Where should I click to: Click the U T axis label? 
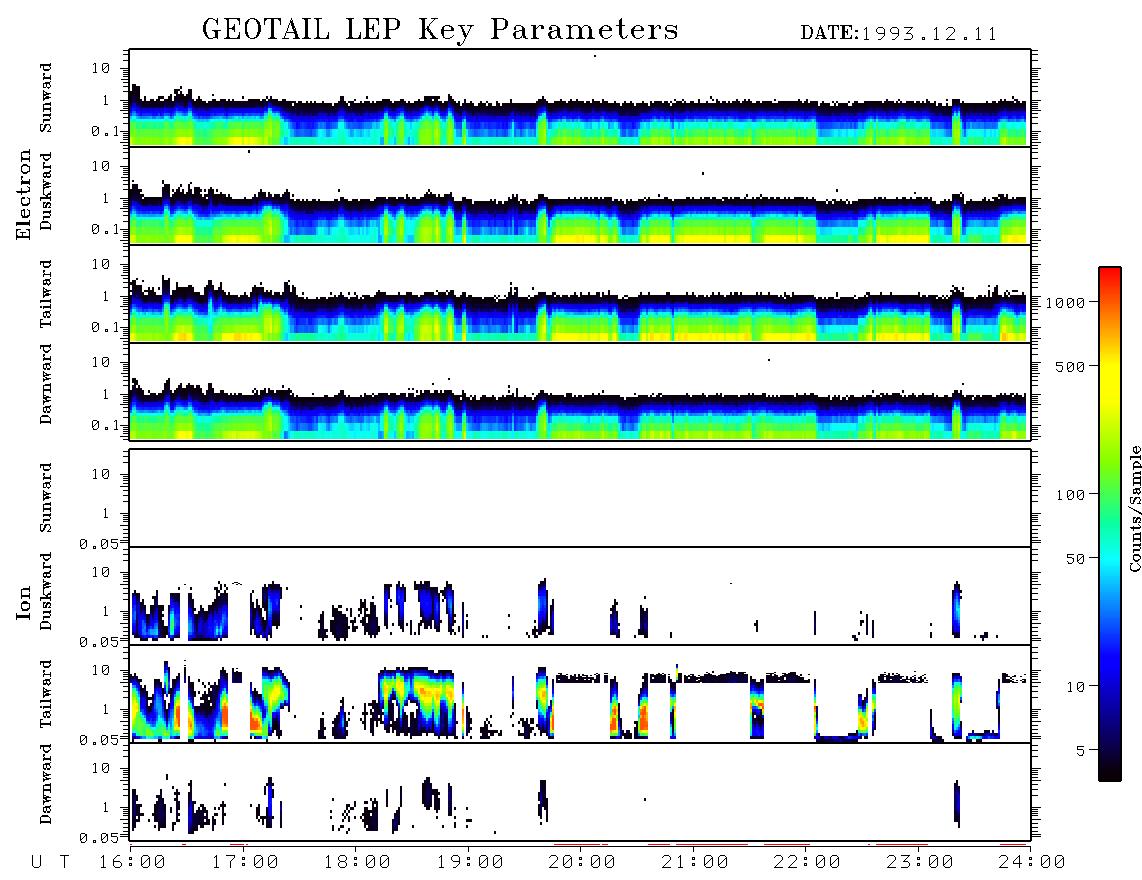click(51, 862)
